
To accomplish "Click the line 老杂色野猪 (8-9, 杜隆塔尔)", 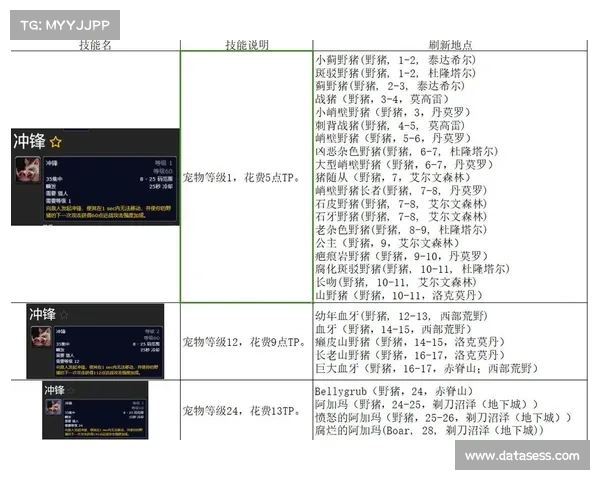I will click(x=401, y=230).
